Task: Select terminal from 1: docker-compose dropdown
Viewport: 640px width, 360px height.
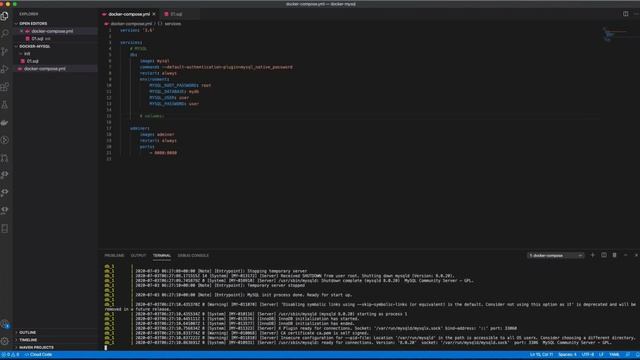Action: pyautogui.click(x=556, y=256)
